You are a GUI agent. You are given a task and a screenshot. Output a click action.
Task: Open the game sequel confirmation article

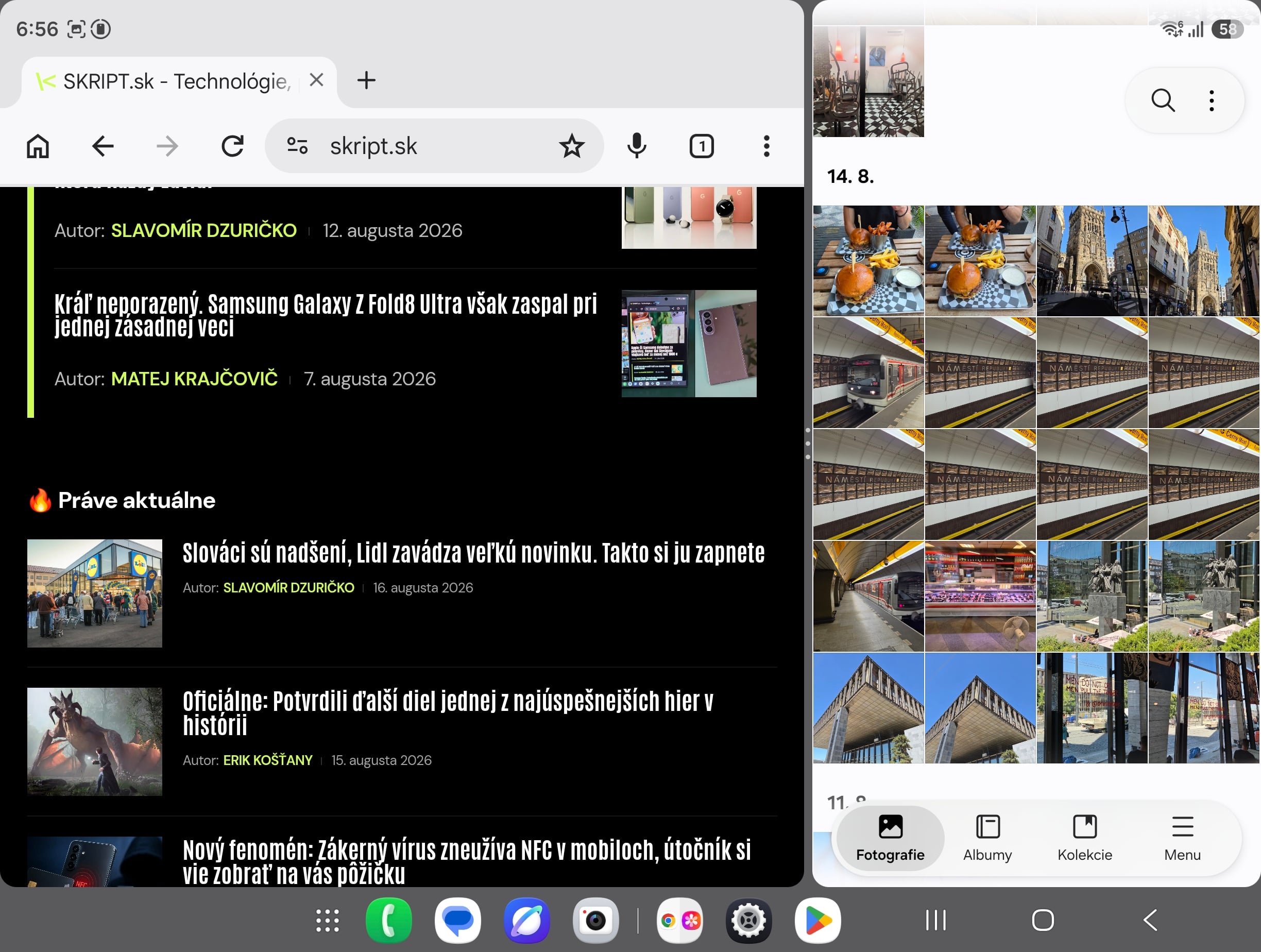click(448, 712)
